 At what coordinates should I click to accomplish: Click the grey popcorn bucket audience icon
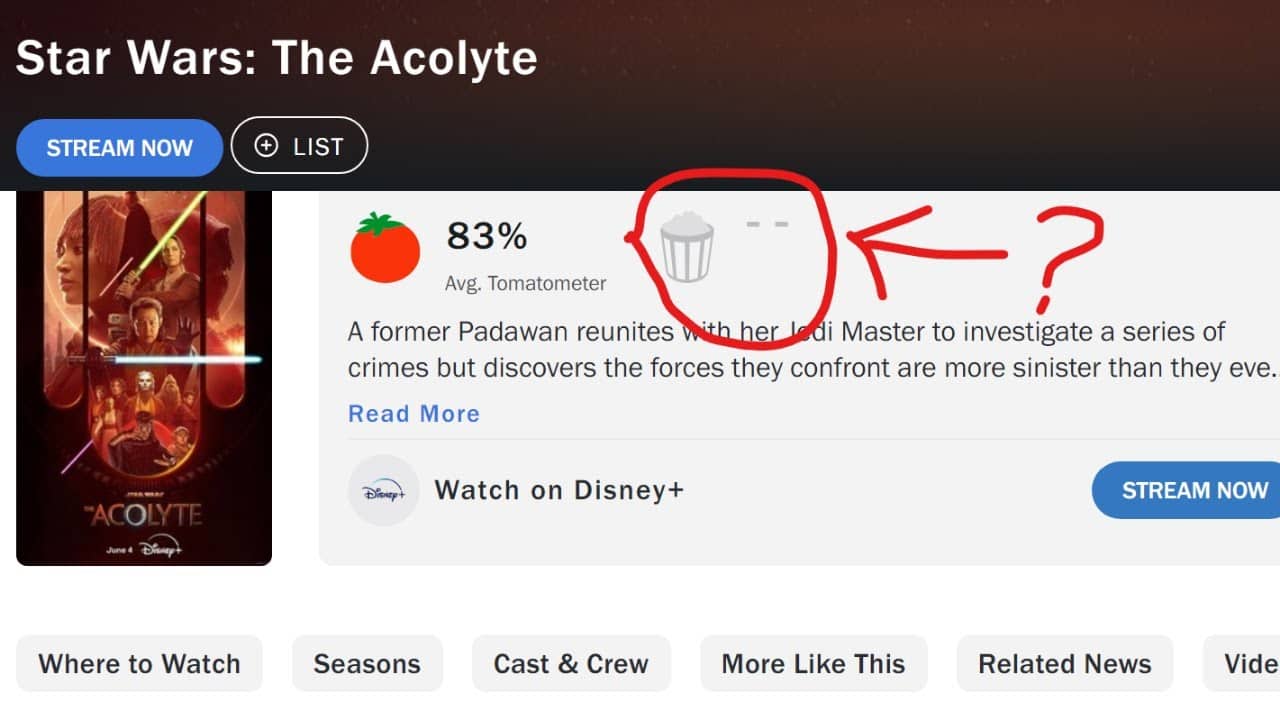point(688,248)
